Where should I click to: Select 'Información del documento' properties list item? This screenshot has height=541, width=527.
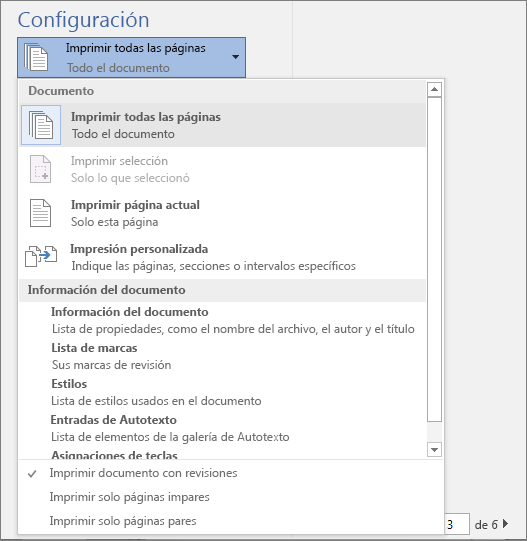(223, 320)
